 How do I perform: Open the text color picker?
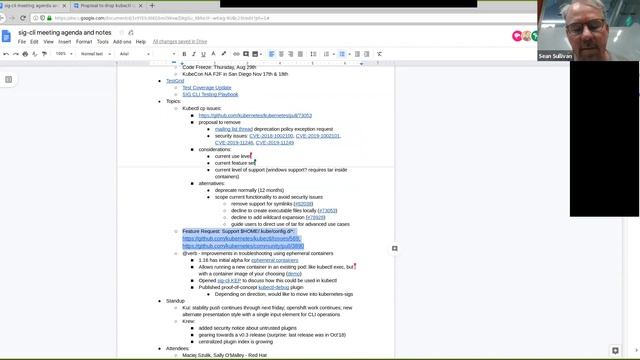click(213, 54)
